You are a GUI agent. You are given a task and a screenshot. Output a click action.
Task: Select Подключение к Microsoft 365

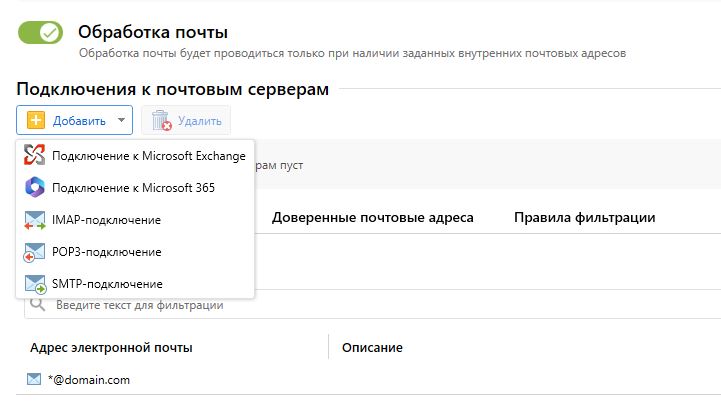135,188
